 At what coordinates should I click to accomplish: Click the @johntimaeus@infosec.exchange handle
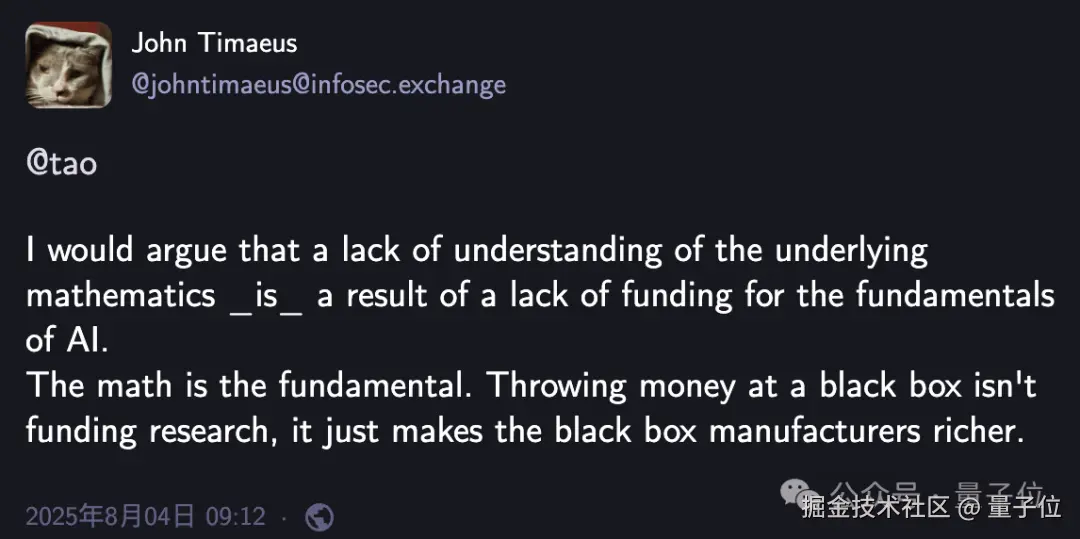[319, 85]
